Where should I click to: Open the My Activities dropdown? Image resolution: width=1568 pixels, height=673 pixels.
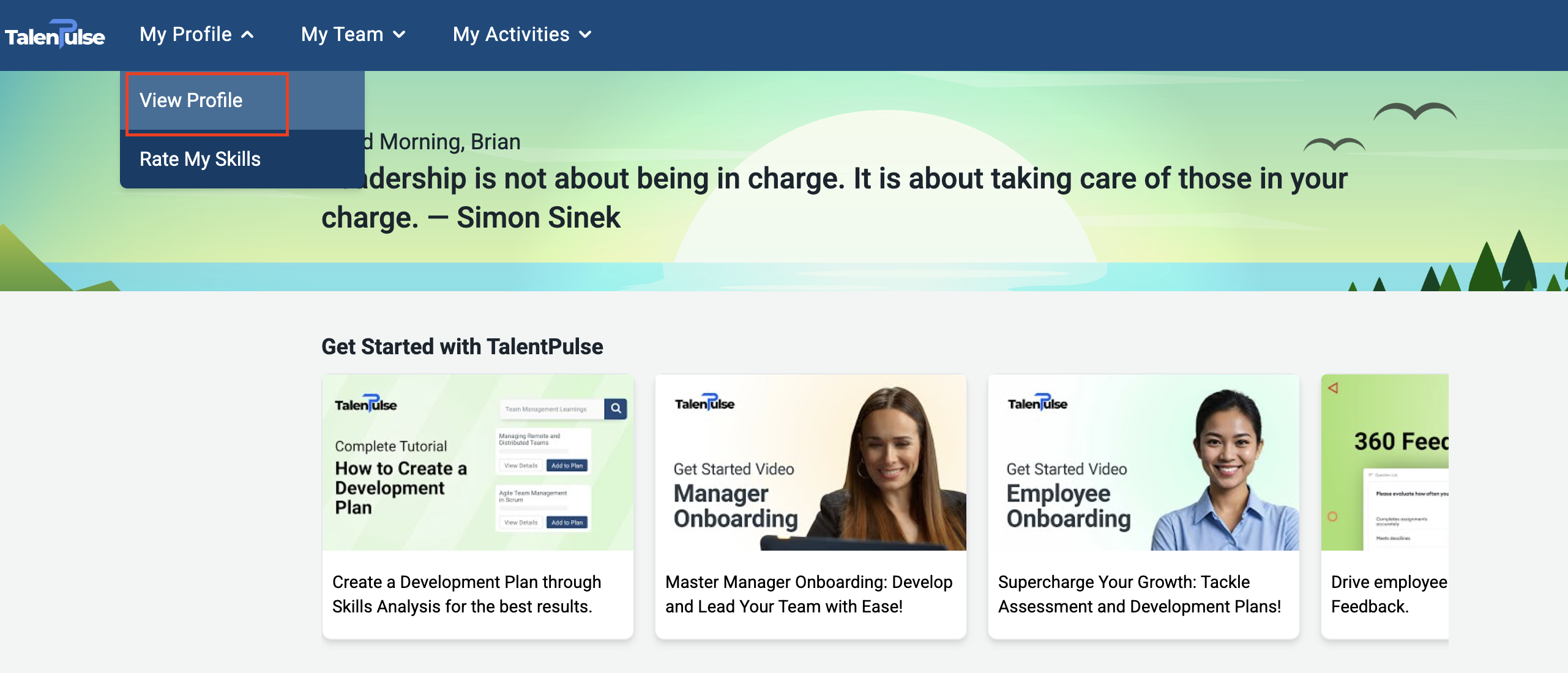coord(521,35)
